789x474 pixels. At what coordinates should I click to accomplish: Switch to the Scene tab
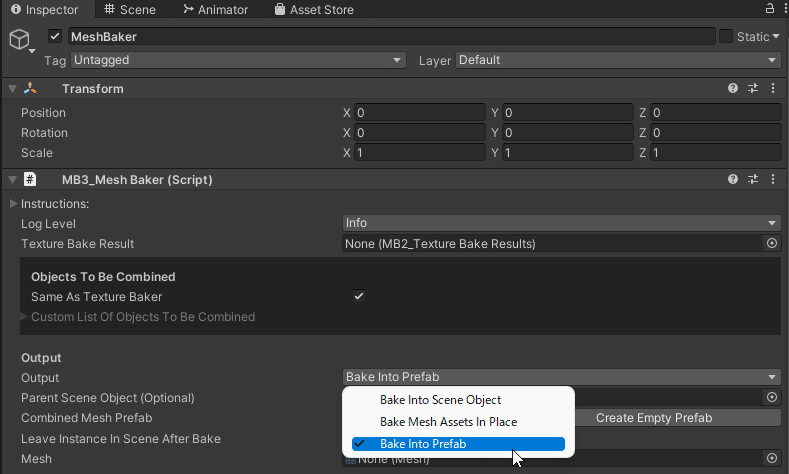pyautogui.click(x=130, y=9)
